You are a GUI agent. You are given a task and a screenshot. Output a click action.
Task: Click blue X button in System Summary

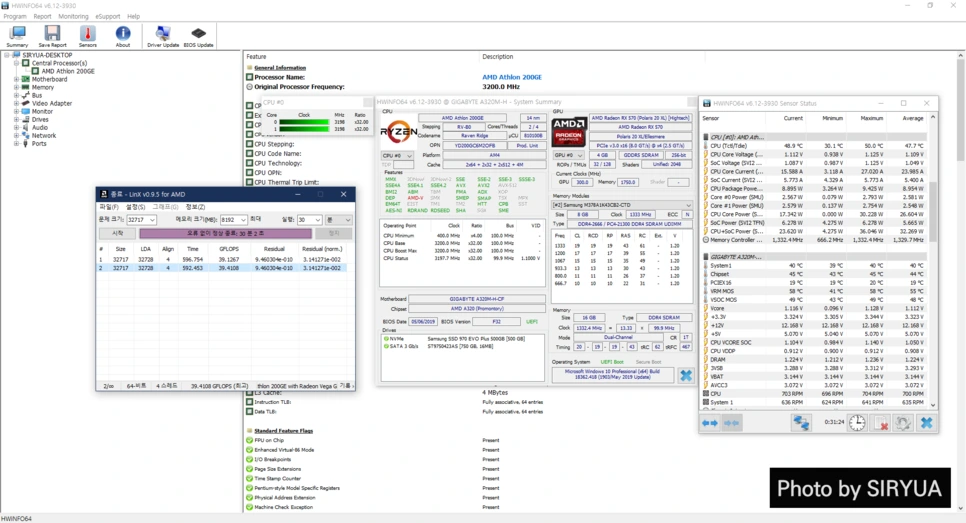pyautogui.click(x=686, y=375)
